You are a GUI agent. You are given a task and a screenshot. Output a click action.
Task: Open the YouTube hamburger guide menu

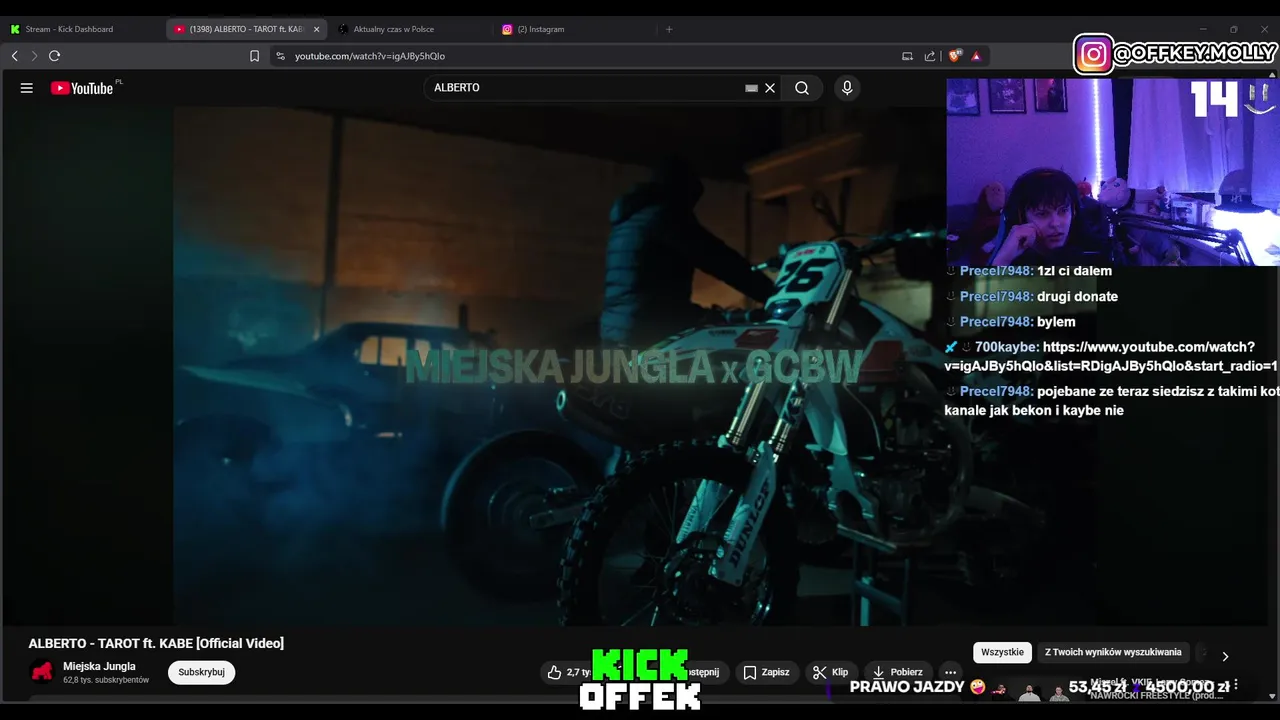coord(27,88)
